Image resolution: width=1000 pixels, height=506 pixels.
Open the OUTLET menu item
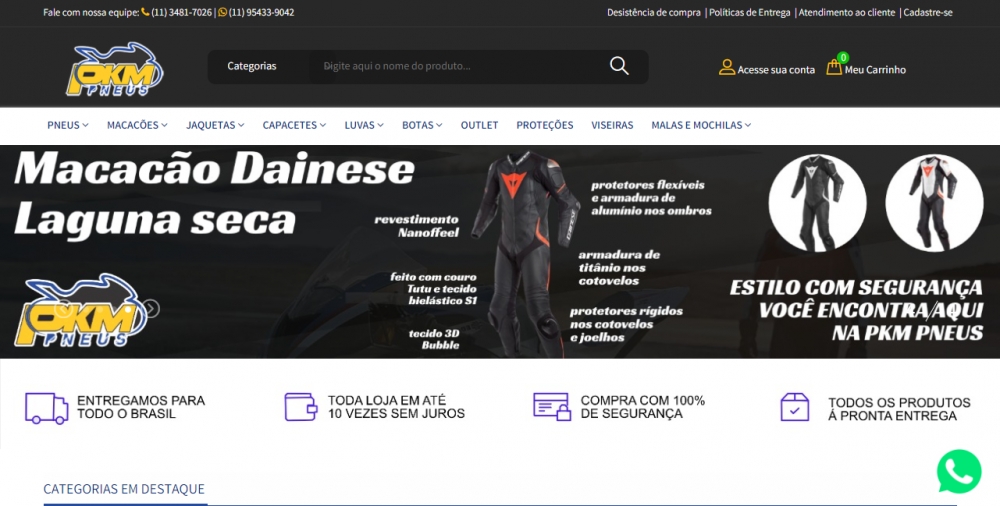480,125
